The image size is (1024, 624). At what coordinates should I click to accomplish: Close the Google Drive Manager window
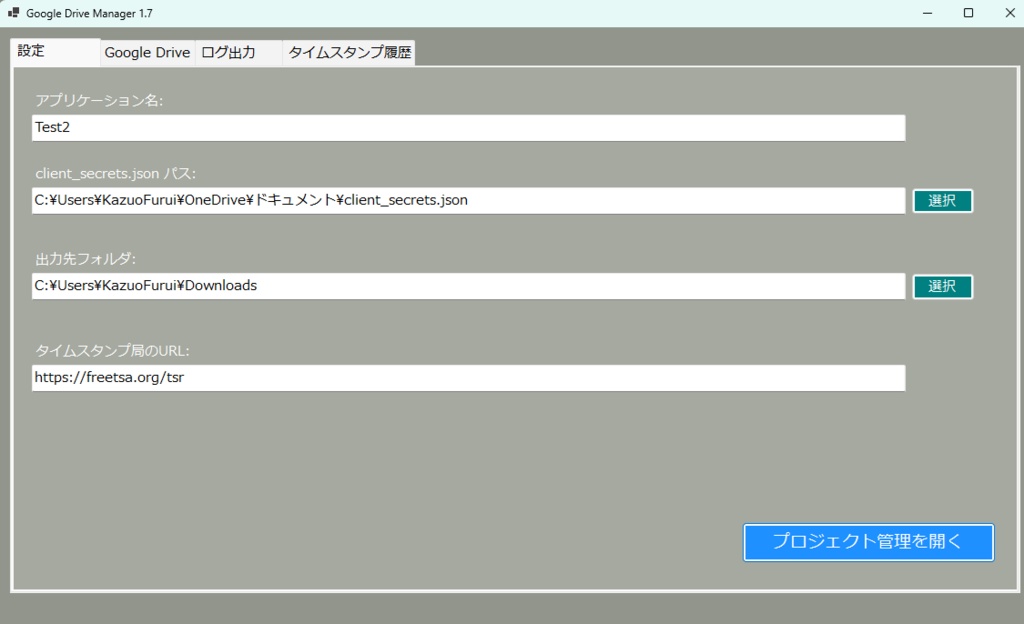(1010, 13)
